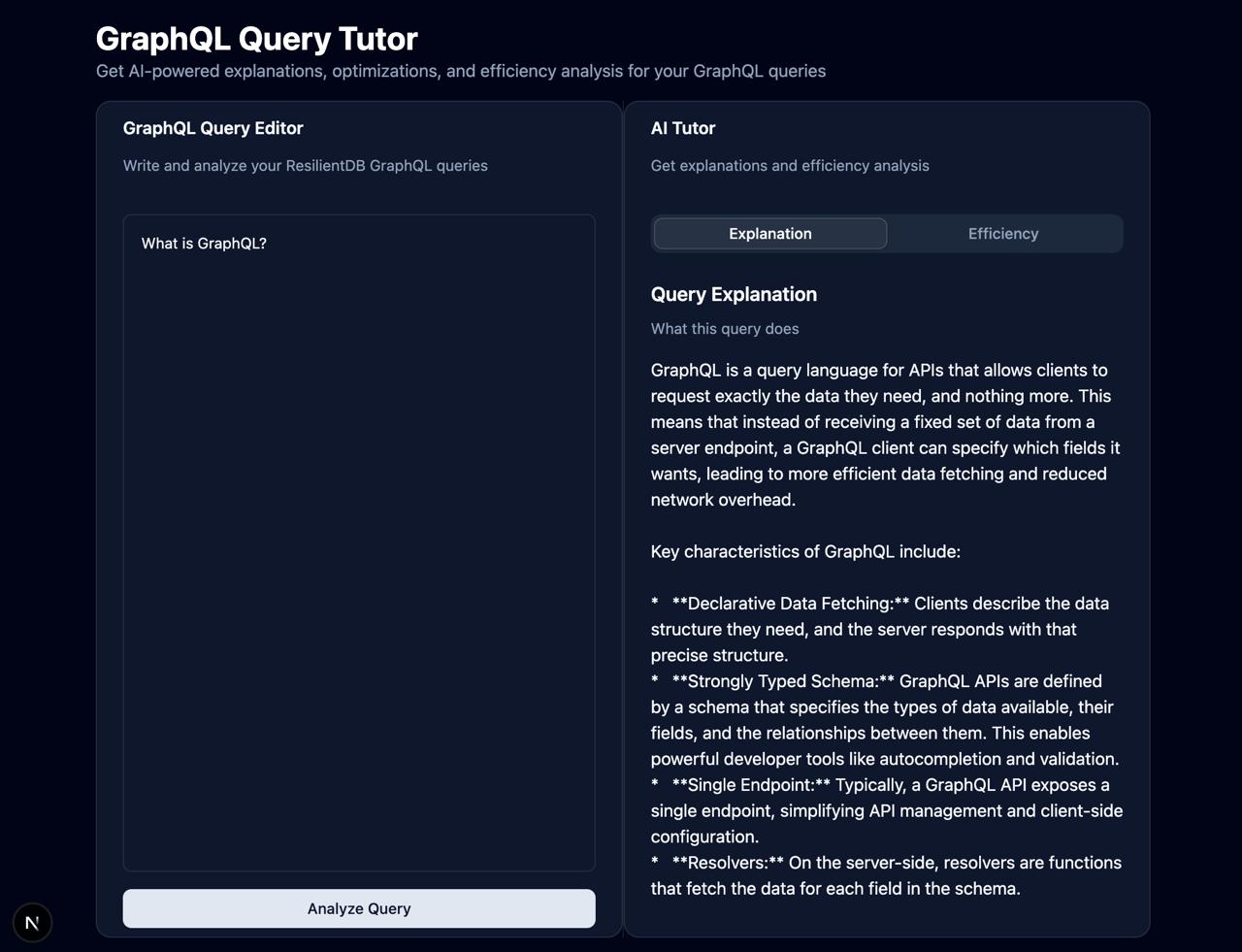Focus the empty area of the query editor

359,563
